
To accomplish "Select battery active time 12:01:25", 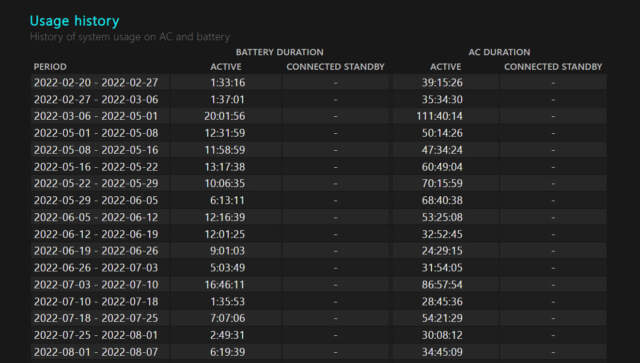I will [x=225, y=234].
